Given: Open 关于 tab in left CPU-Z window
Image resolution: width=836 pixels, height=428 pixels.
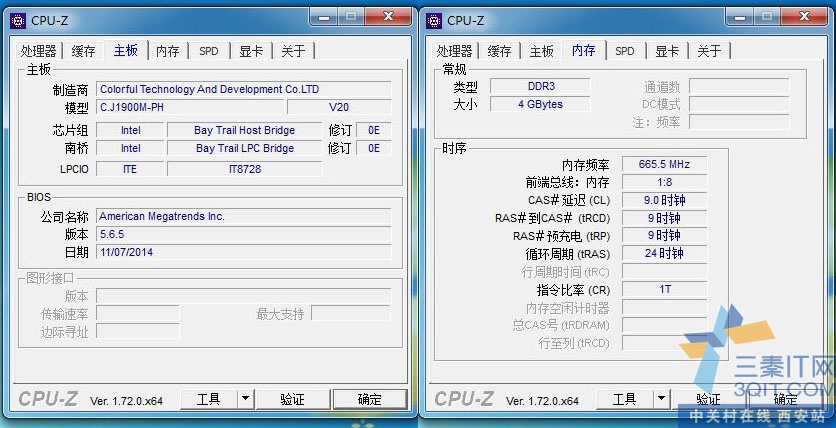Looking at the screenshot, I should coord(293,51).
